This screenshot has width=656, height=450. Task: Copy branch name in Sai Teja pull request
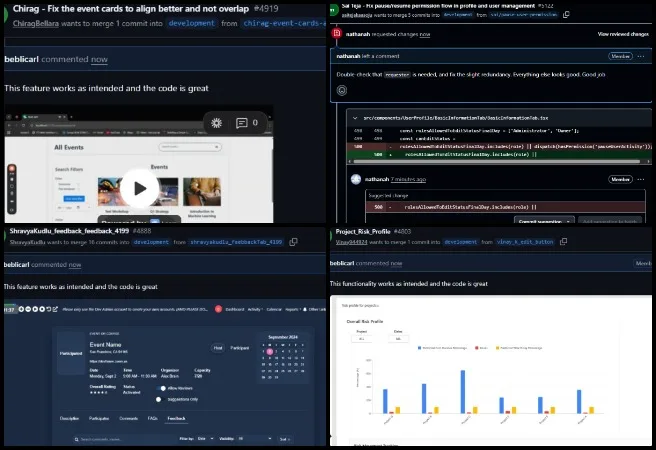[566, 15]
